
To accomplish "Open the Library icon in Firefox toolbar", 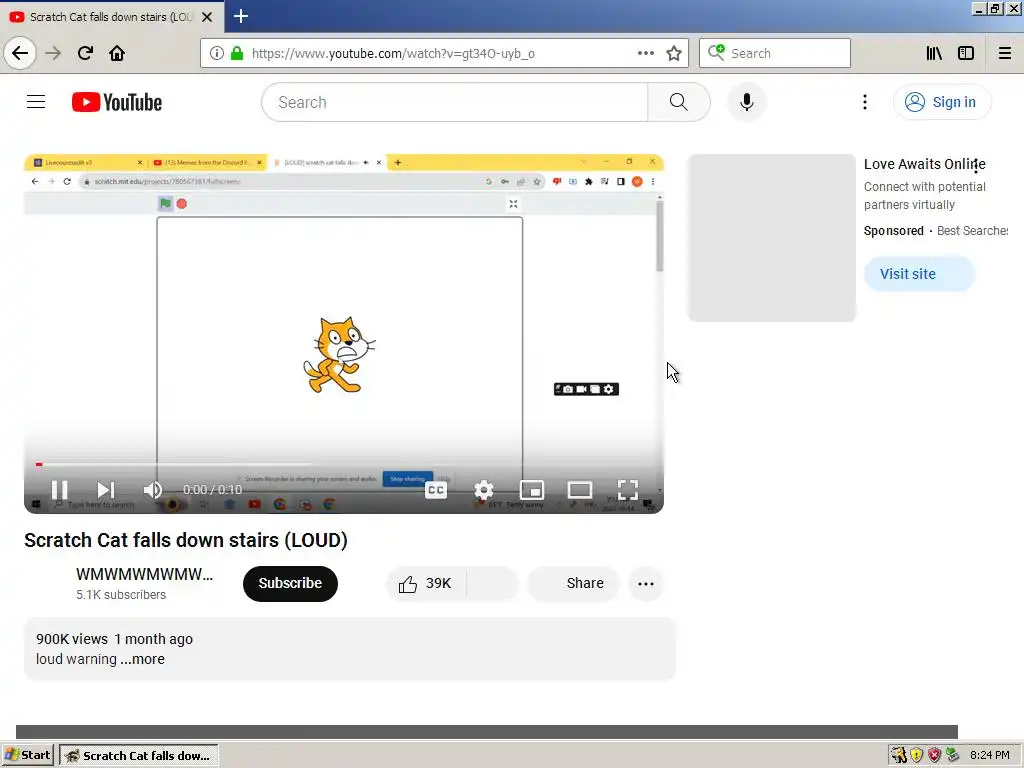I will pos(934,53).
